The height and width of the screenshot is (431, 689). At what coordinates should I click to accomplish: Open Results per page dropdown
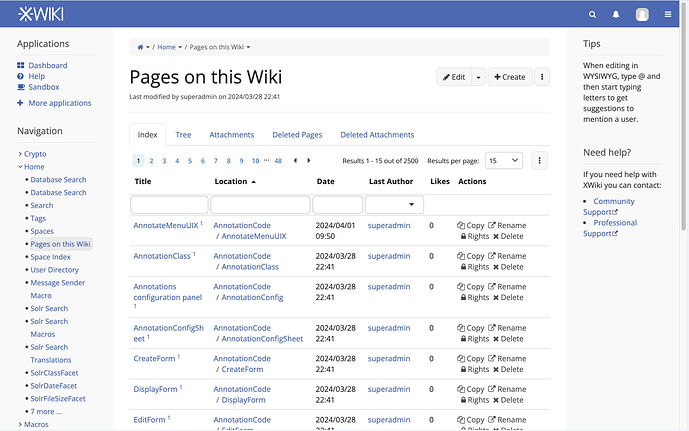pos(504,160)
